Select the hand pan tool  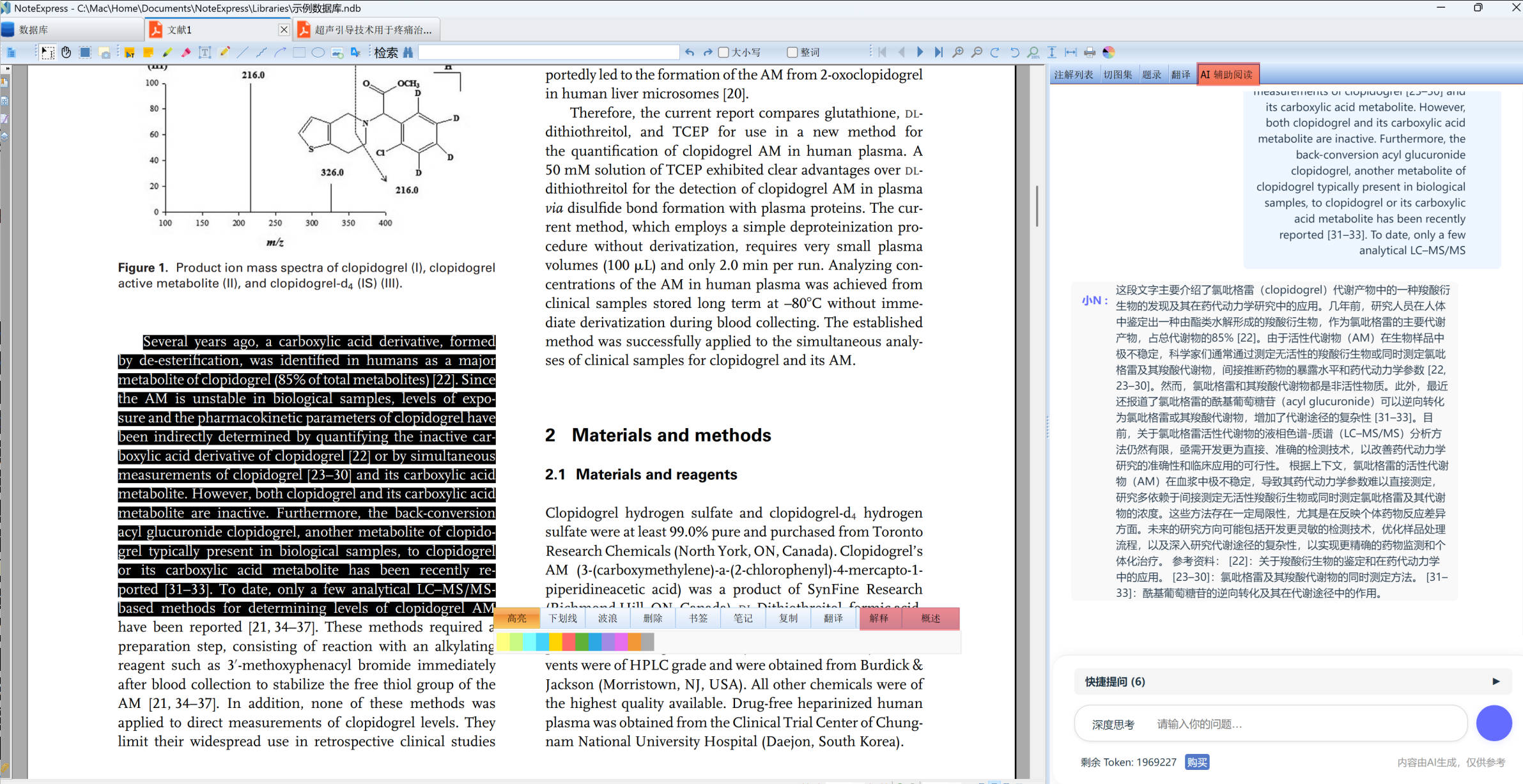click(66, 52)
